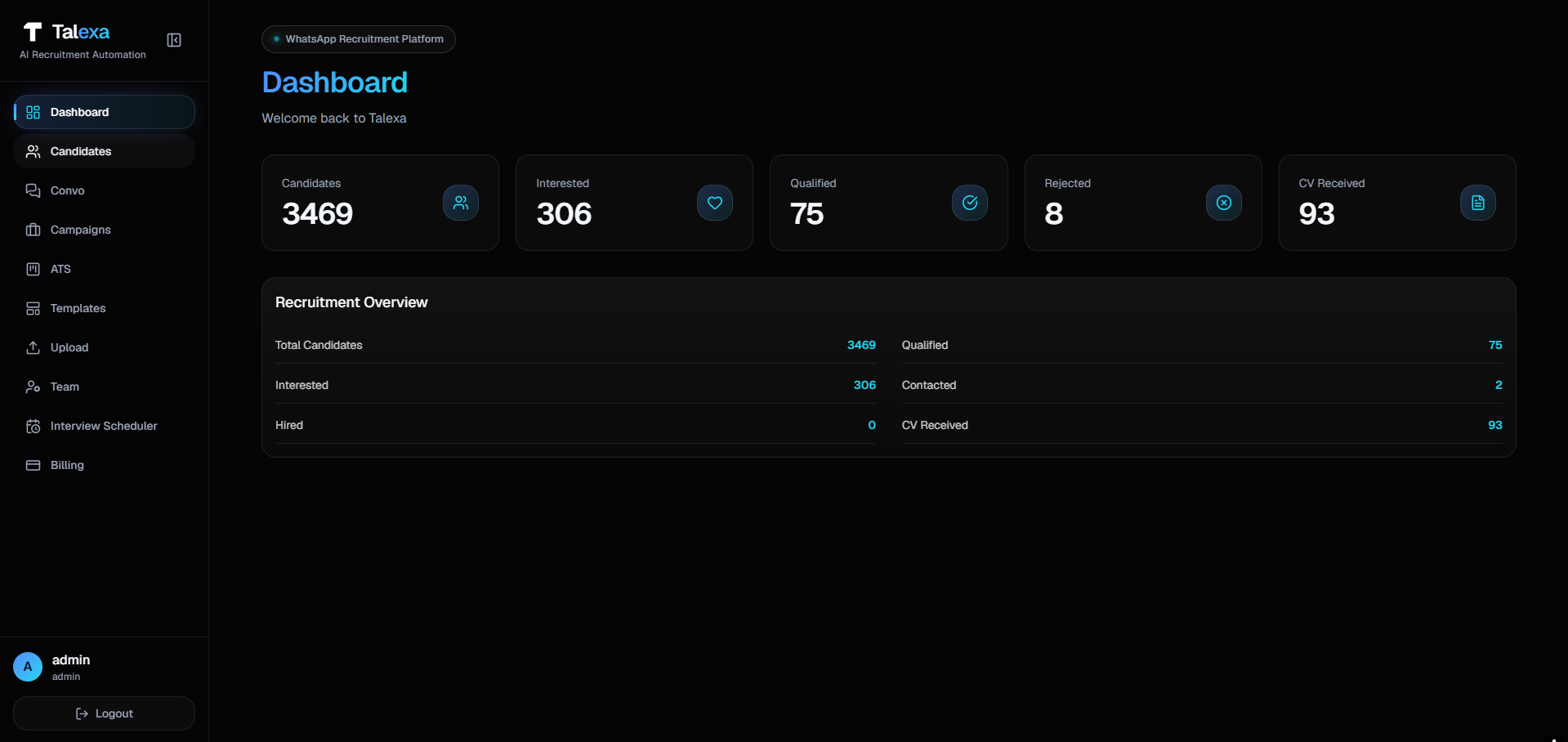Open the Dashboard menu item

pos(104,112)
